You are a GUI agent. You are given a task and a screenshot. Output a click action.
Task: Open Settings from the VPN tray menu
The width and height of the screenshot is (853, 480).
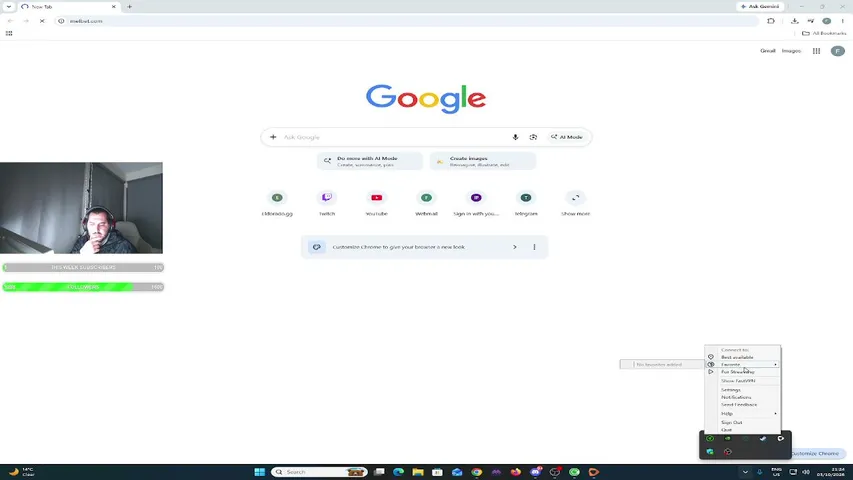coord(743,390)
